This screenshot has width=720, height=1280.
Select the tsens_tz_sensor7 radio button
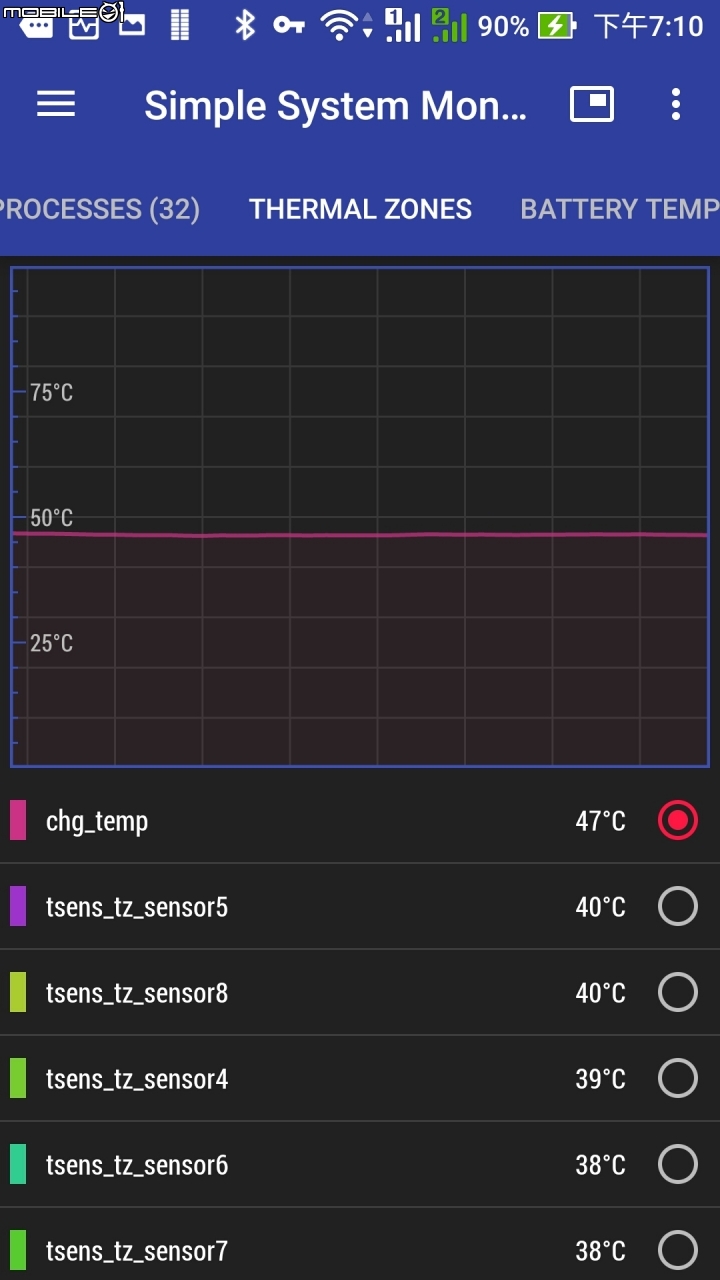tap(678, 1251)
